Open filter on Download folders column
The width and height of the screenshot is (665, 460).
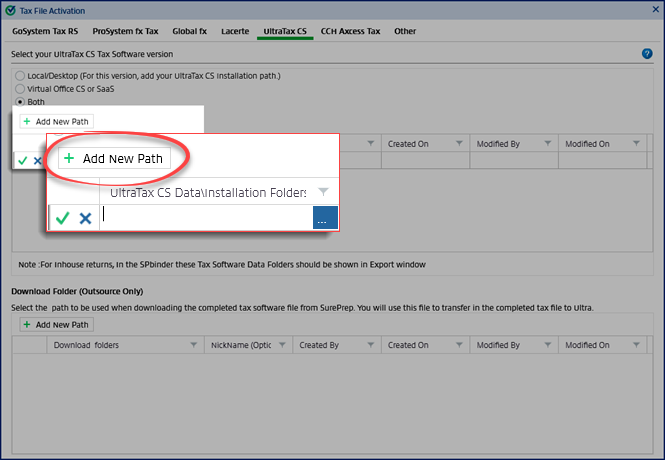tap(192, 345)
